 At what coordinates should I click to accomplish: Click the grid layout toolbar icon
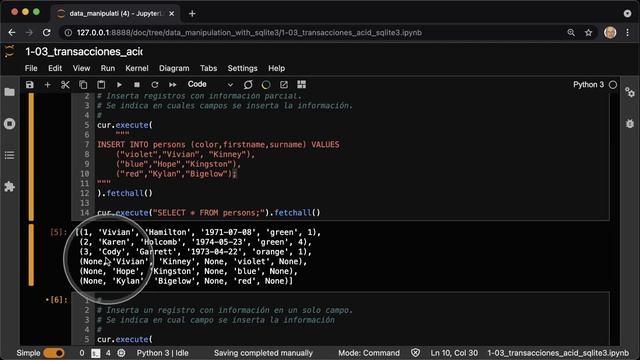(x=302, y=84)
